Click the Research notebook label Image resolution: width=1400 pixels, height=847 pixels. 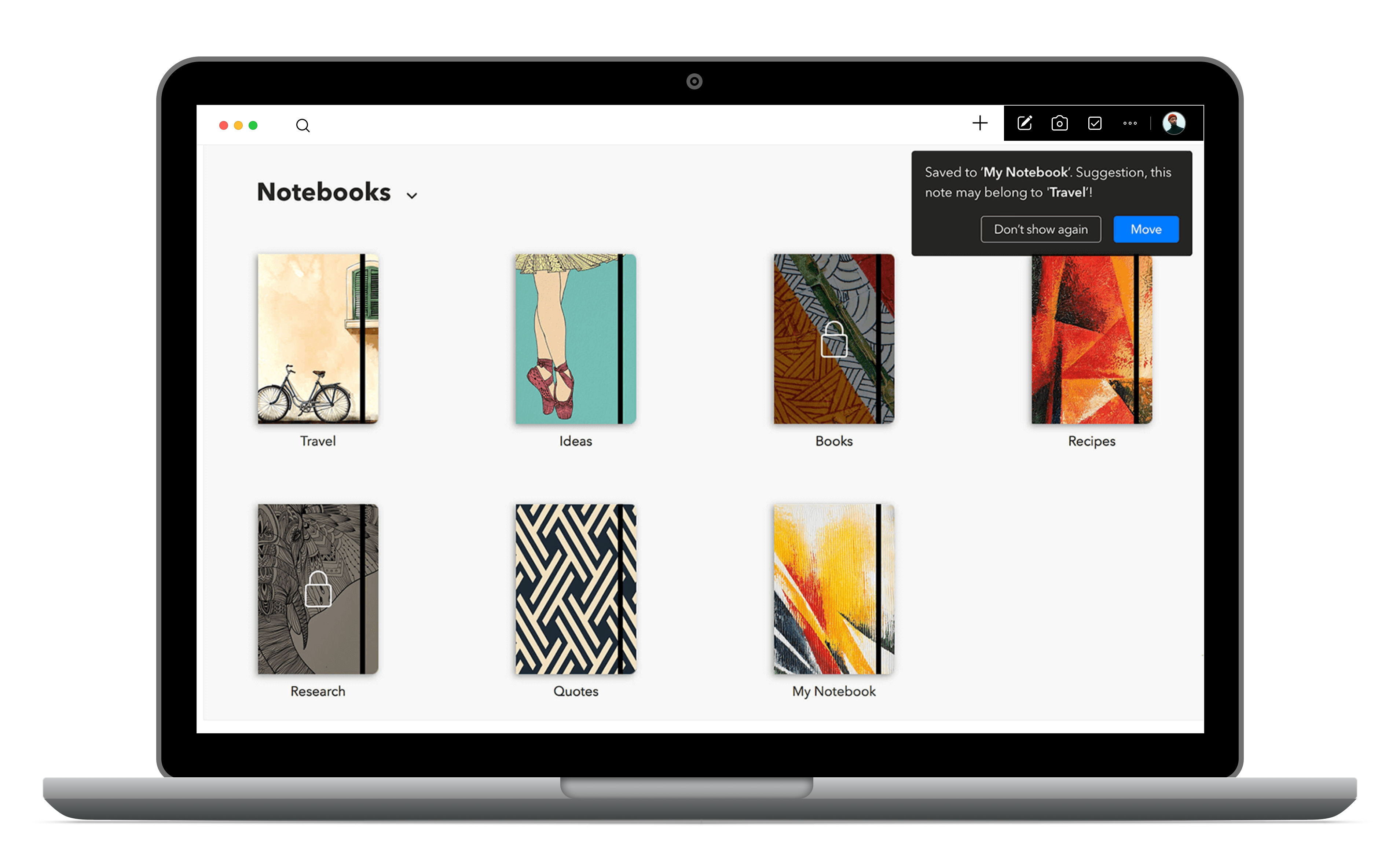point(318,691)
